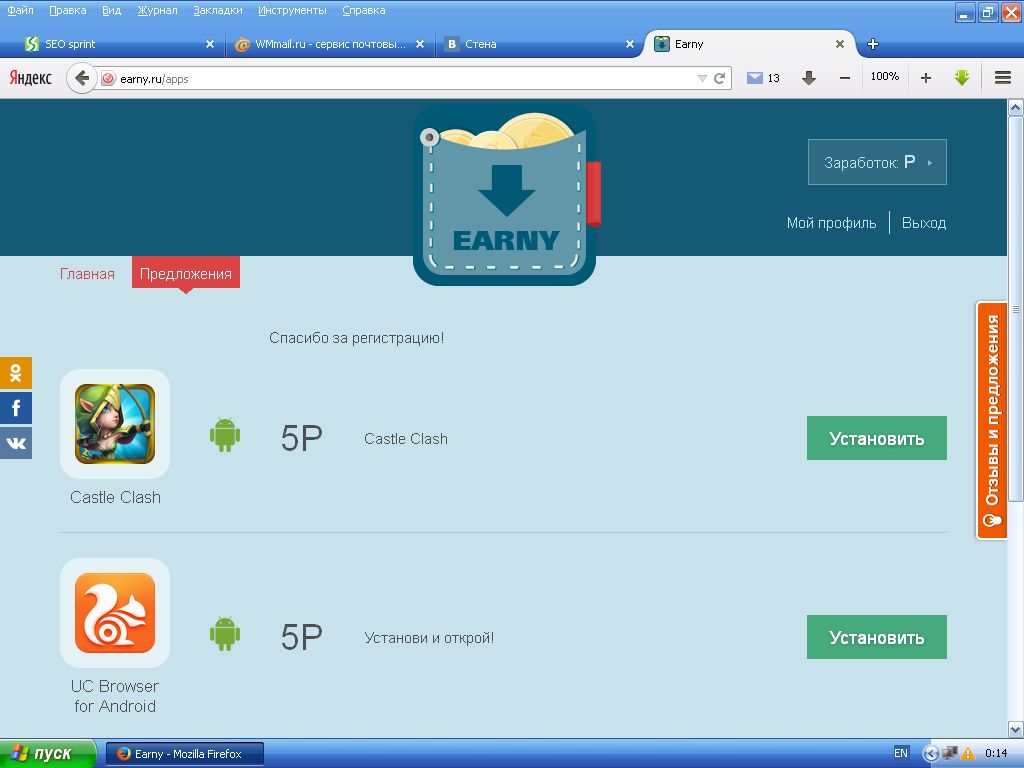Click the green download arrow extension icon
Image resolution: width=1024 pixels, height=768 pixels.
point(961,78)
